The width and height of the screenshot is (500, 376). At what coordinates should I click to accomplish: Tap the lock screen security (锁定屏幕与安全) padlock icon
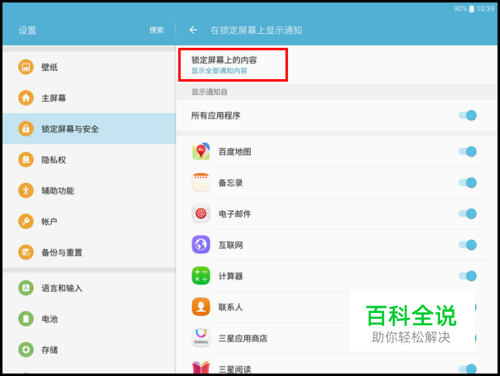coord(26,129)
